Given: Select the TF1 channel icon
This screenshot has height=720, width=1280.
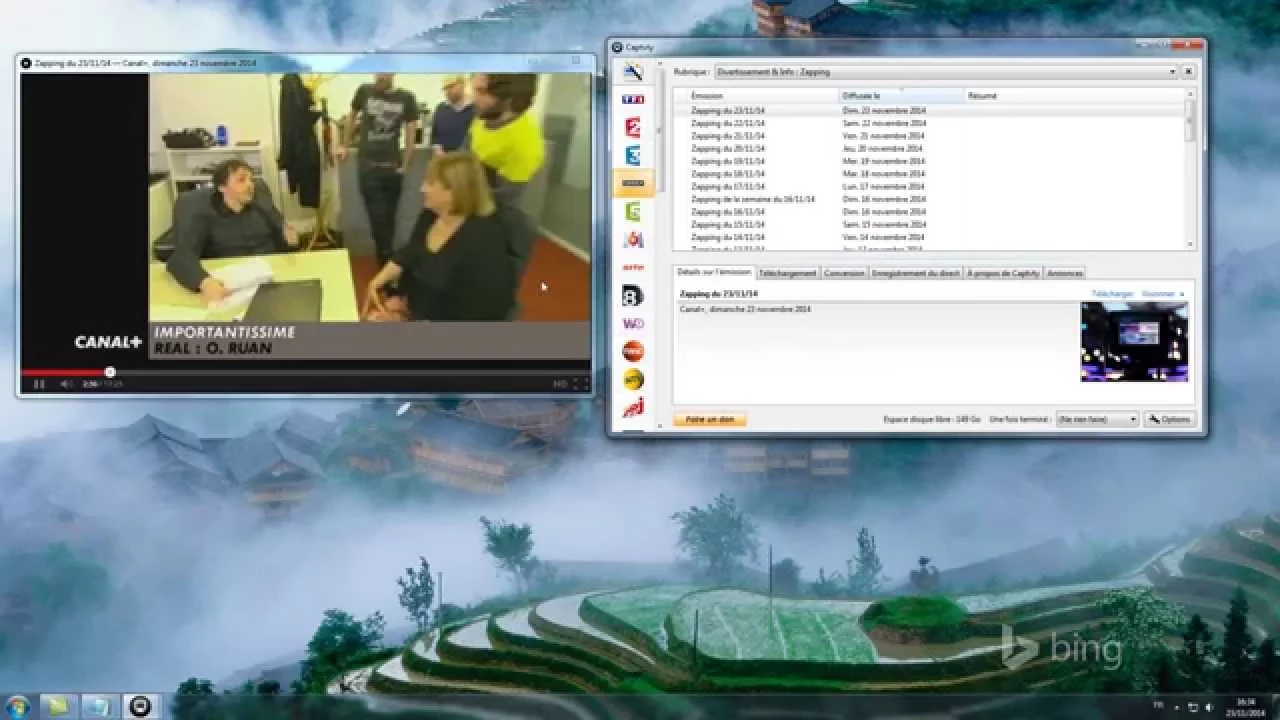Looking at the screenshot, I should [x=633, y=99].
